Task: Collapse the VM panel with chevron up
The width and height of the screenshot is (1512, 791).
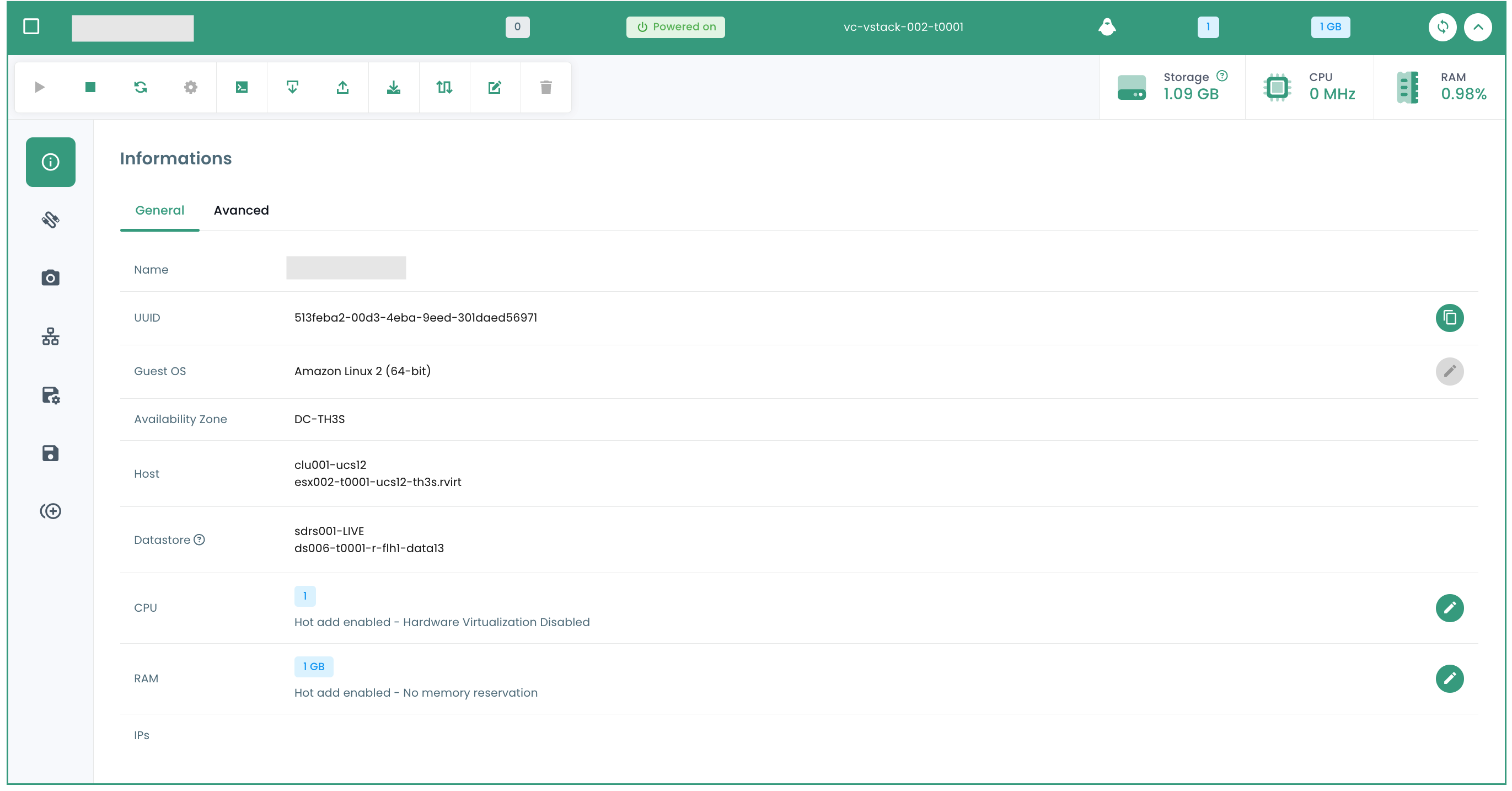Action: pyautogui.click(x=1477, y=27)
